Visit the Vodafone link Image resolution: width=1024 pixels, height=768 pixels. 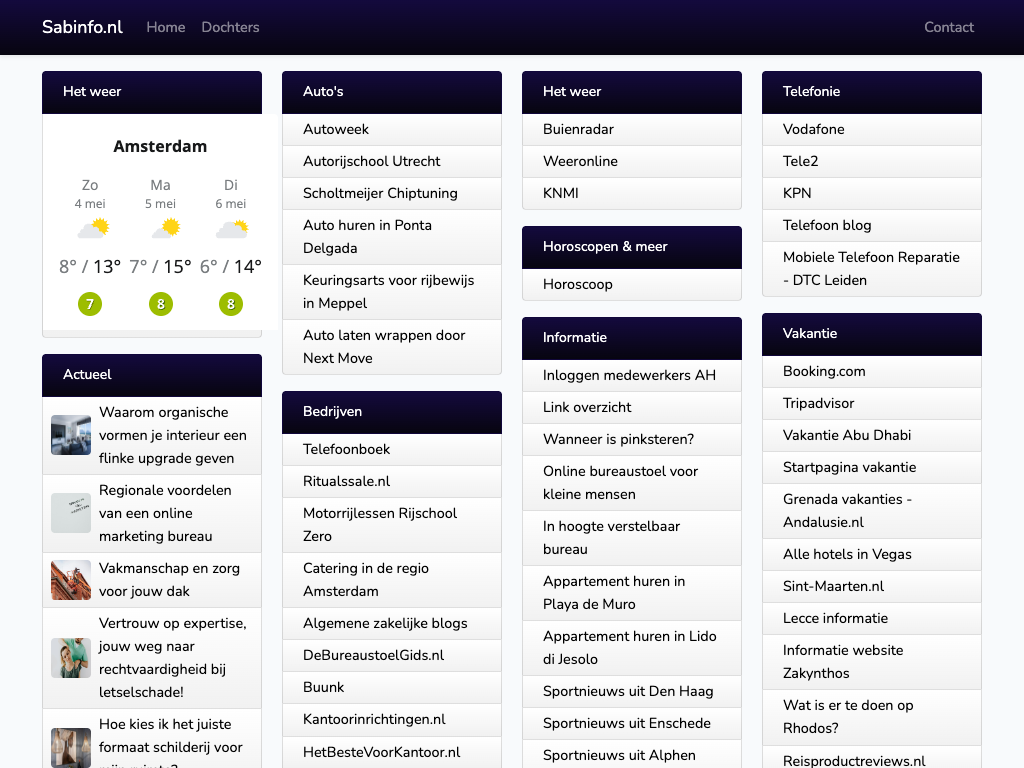click(813, 129)
